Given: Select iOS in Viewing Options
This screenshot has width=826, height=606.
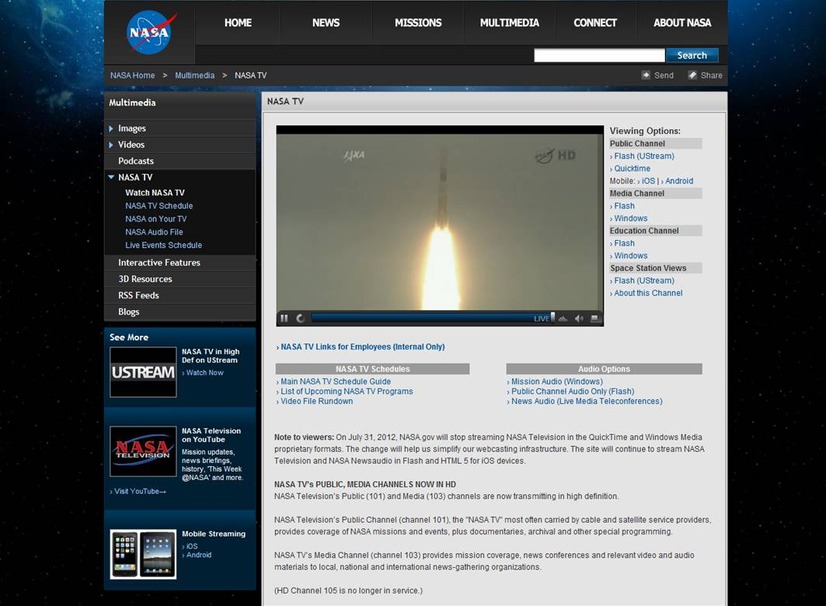Looking at the screenshot, I should click(x=648, y=181).
